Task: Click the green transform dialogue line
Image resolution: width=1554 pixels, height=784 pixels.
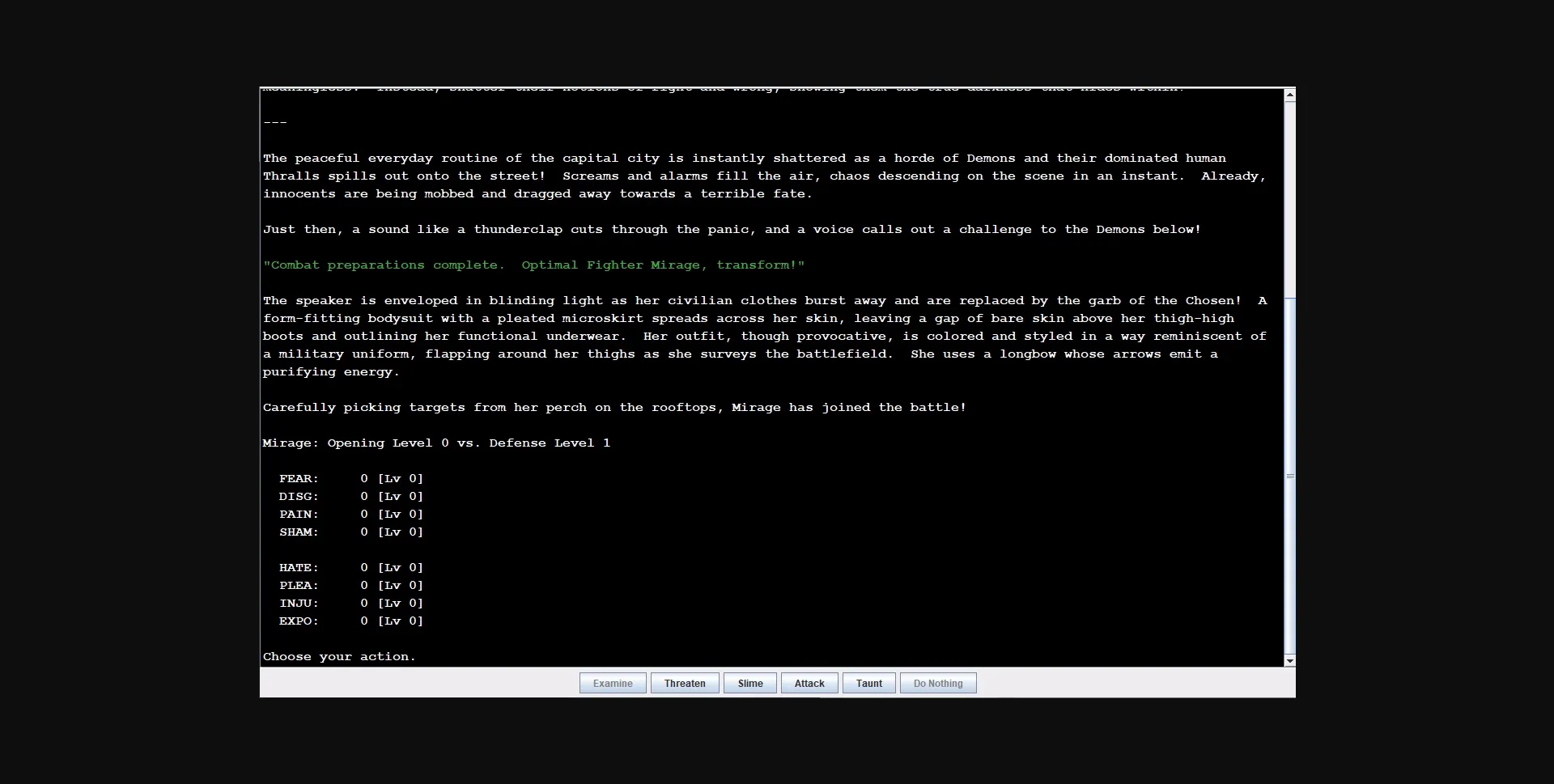Action: point(533,265)
